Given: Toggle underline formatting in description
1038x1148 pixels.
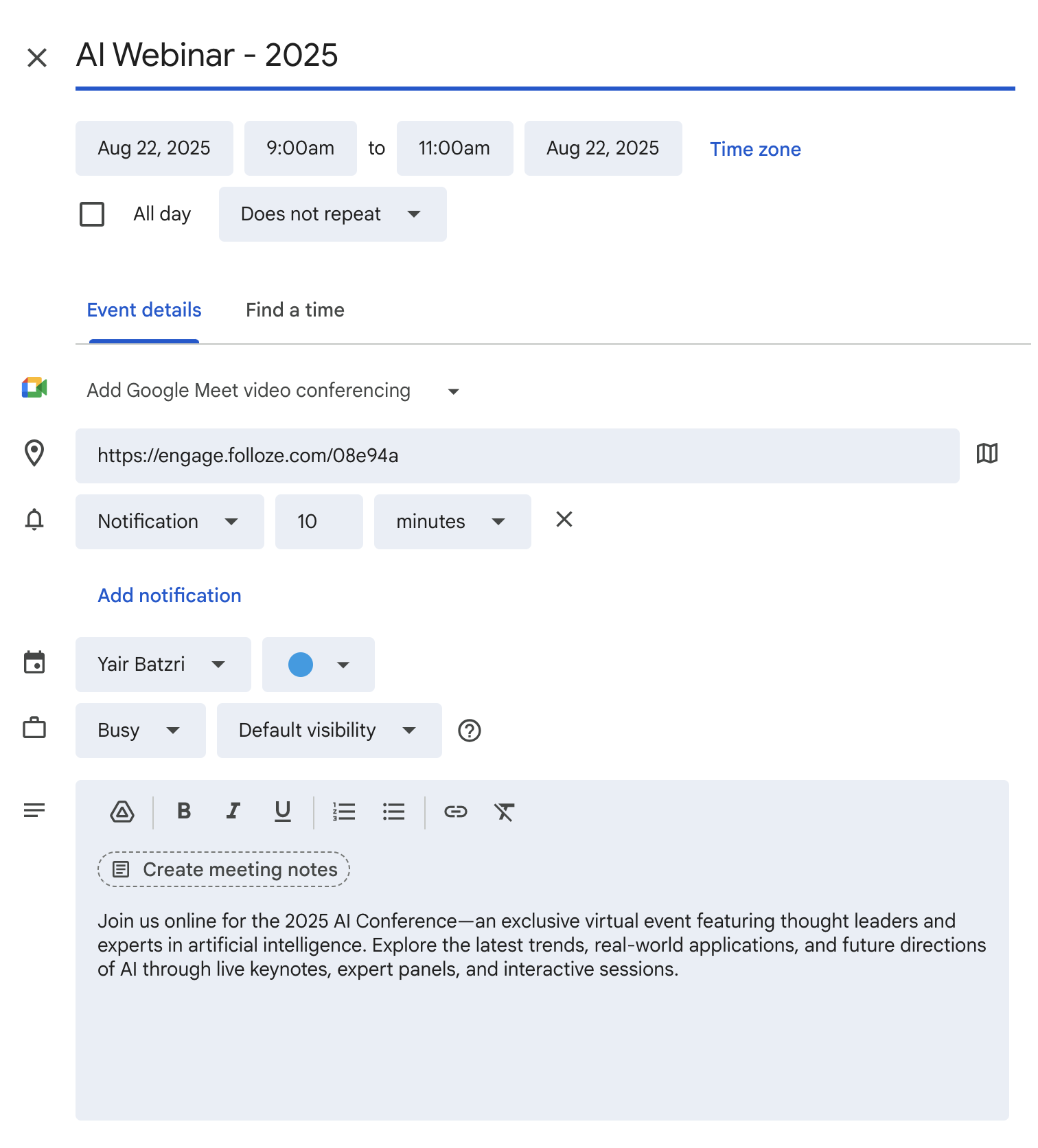Looking at the screenshot, I should point(282,812).
